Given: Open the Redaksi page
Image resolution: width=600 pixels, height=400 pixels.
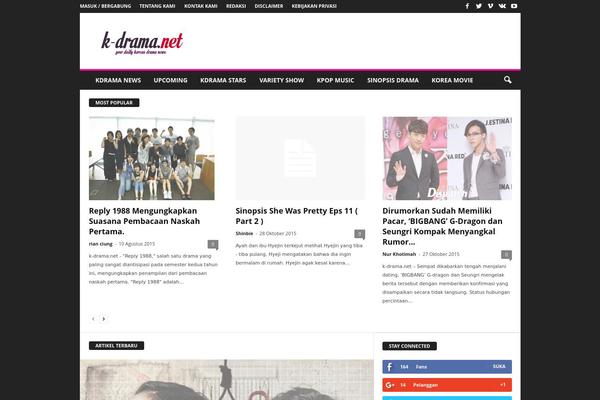Looking at the screenshot, I should pyautogui.click(x=236, y=6).
